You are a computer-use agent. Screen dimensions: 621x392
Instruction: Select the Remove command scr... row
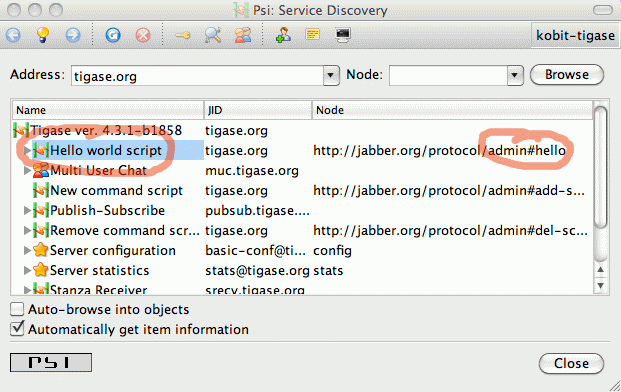[303, 230]
